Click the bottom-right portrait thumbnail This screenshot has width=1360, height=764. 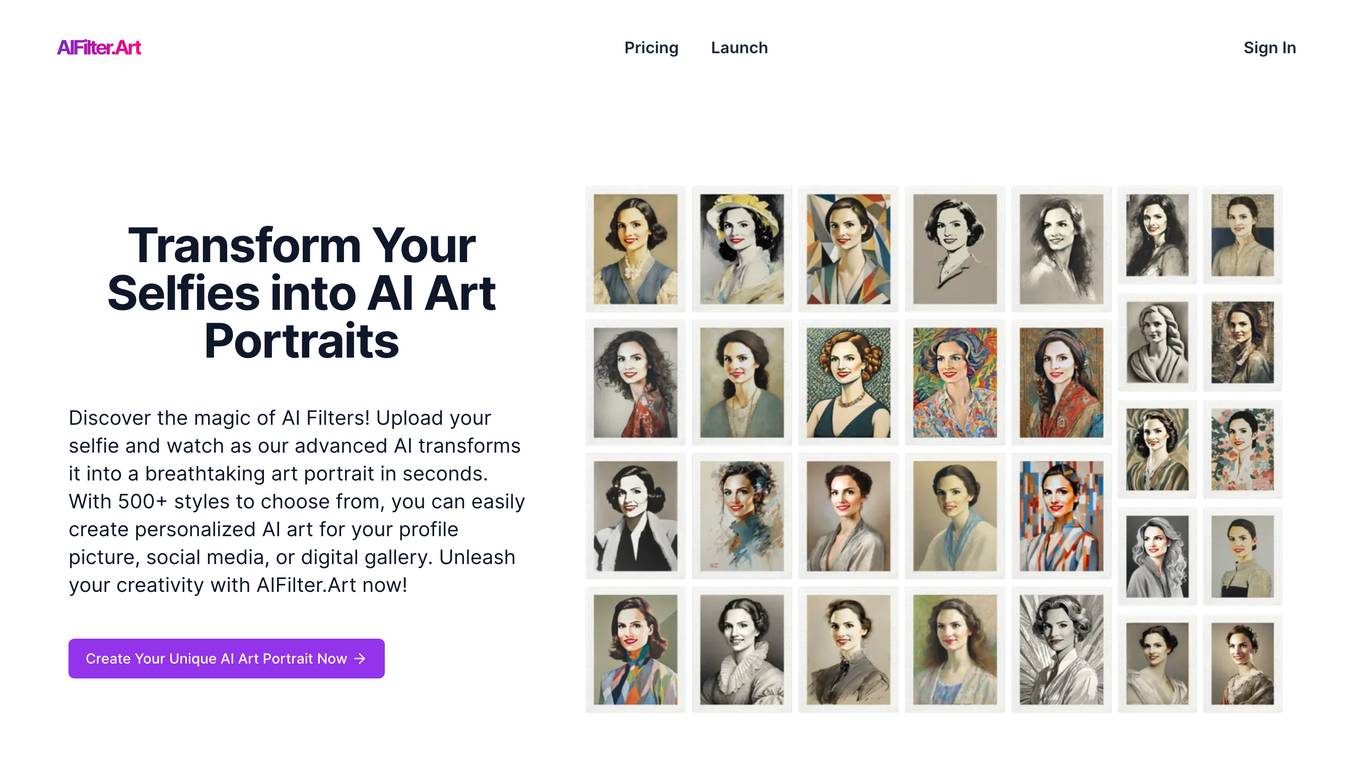[x=1242, y=663]
